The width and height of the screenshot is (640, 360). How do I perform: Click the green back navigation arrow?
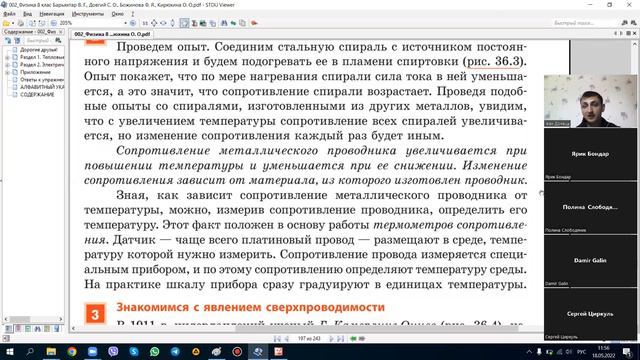click(x=353, y=339)
